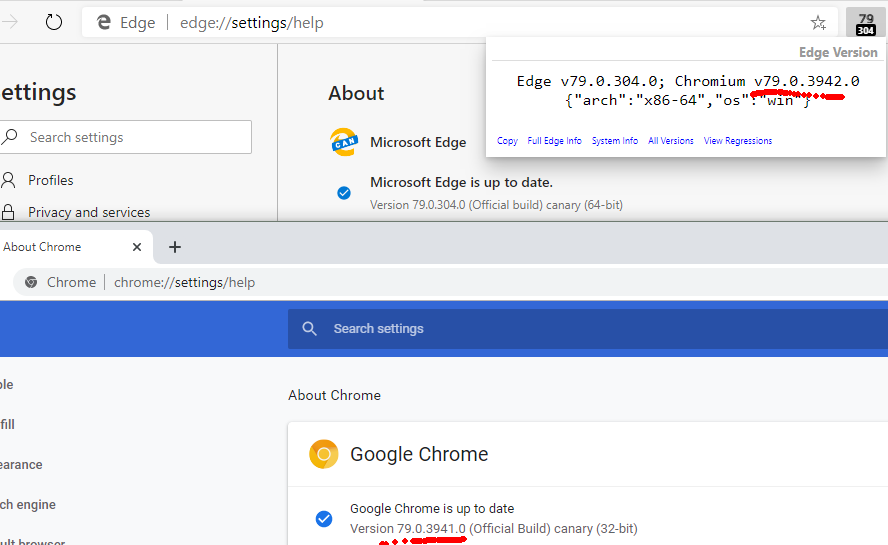Click the Privacy and services lock icon

[x=8, y=212]
